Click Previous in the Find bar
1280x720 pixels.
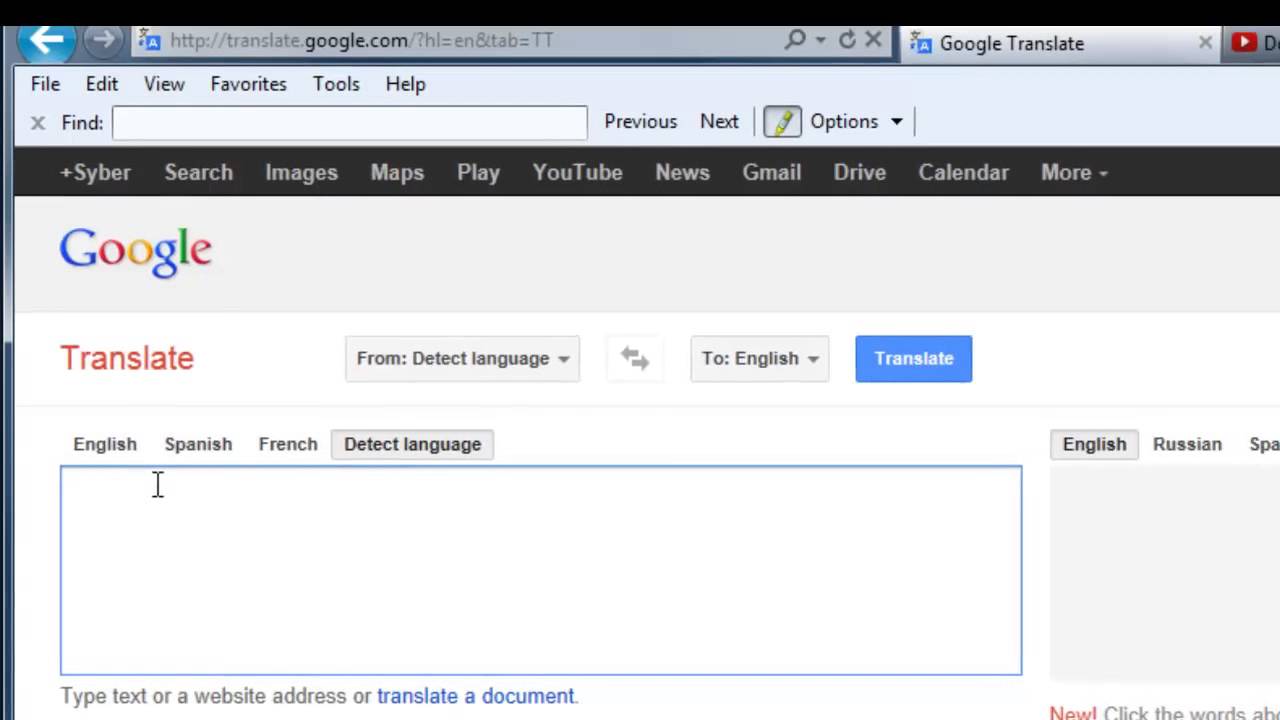coord(640,122)
